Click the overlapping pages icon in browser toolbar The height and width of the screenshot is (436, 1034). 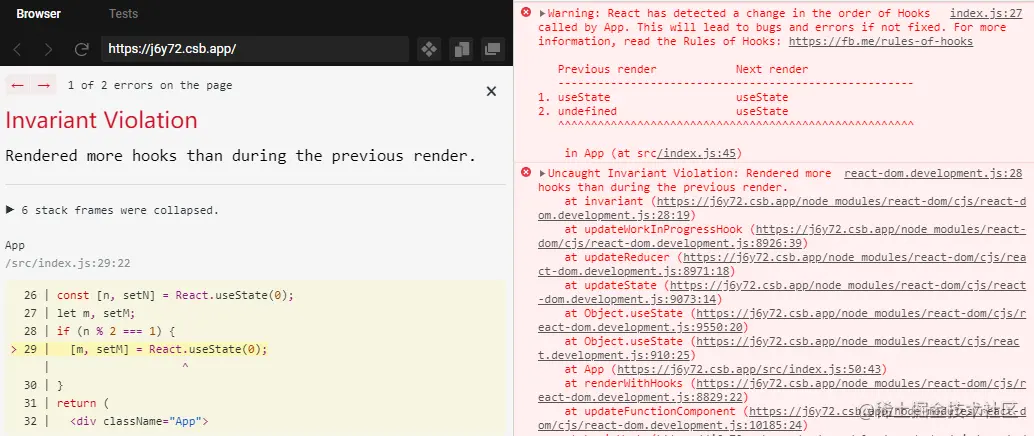click(461, 49)
